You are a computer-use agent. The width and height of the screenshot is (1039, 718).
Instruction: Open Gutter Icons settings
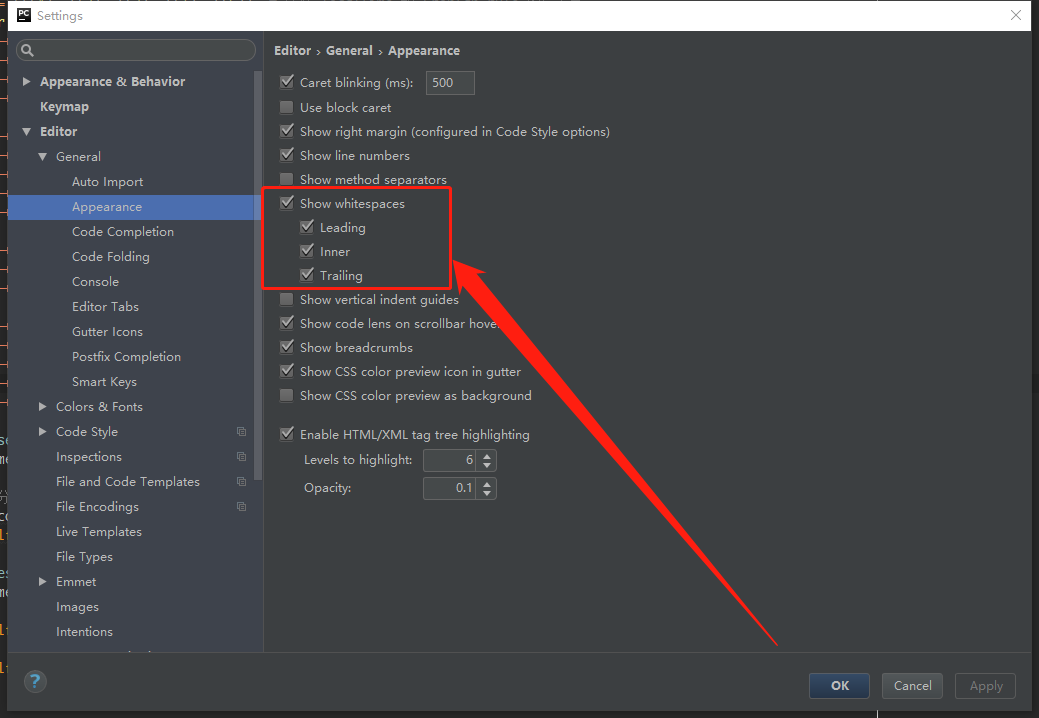click(x=107, y=332)
